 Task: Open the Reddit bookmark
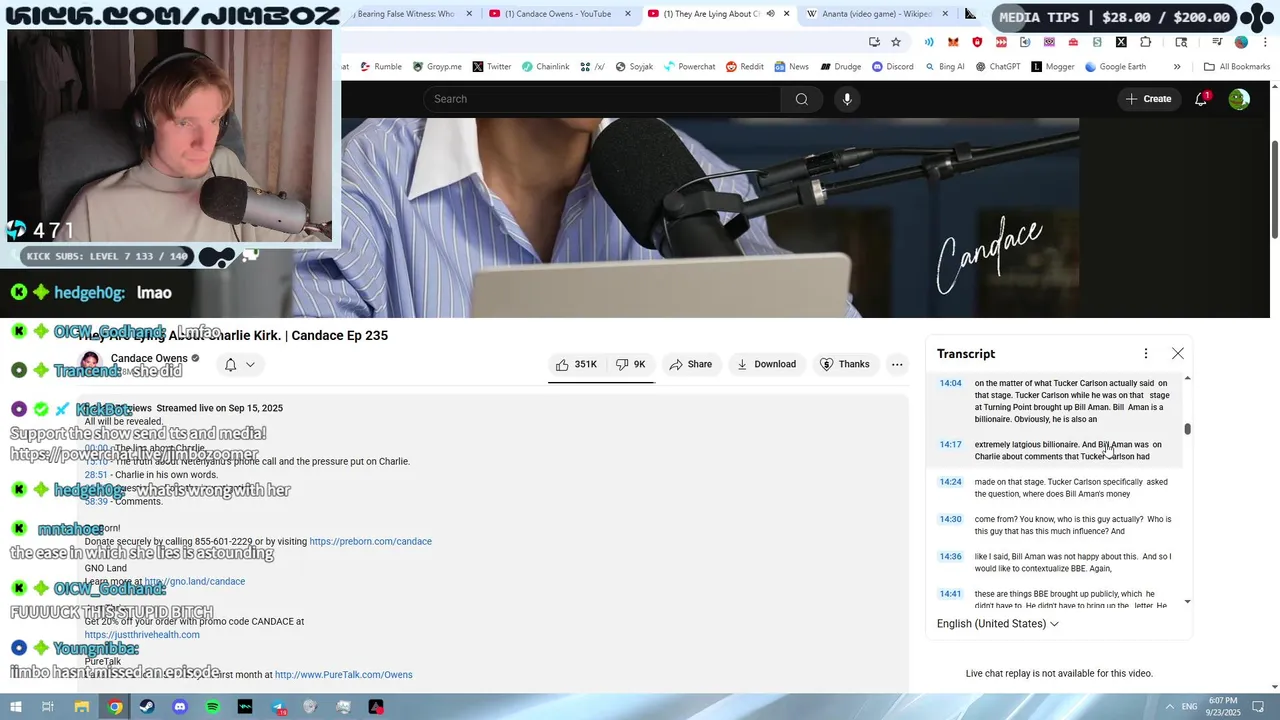click(744, 67)
